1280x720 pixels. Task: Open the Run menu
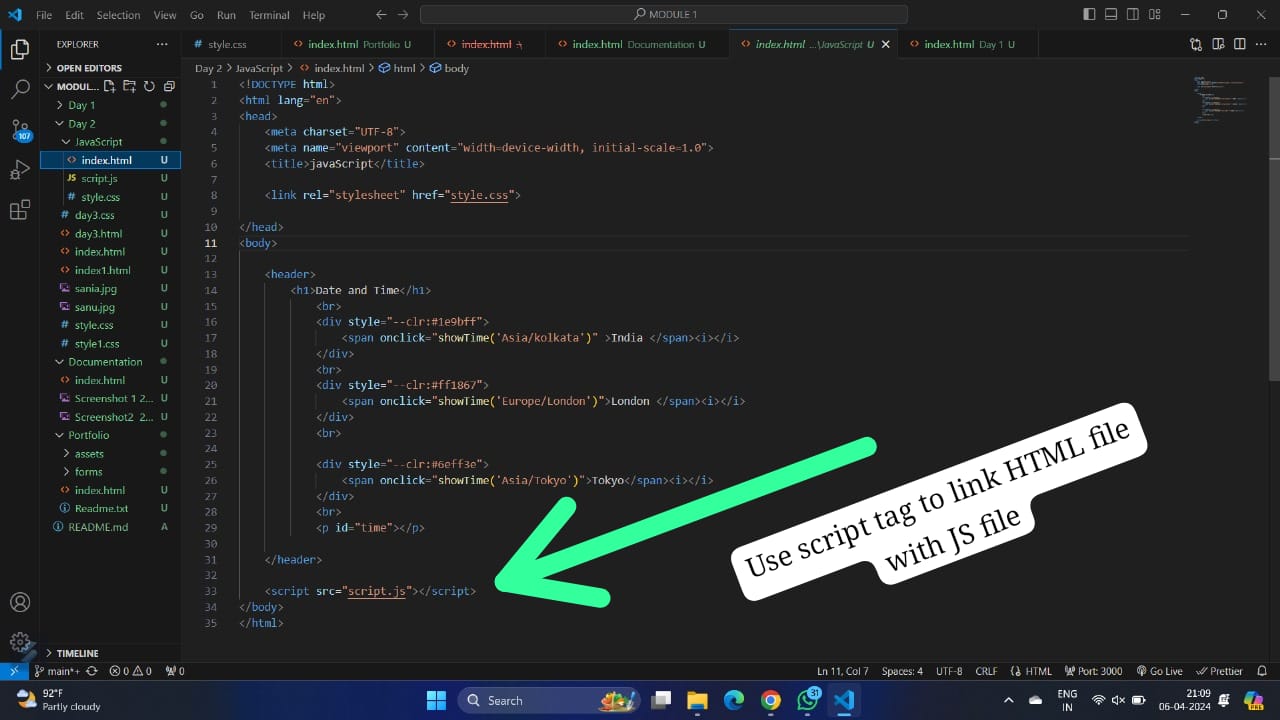[x=226, y=15]
